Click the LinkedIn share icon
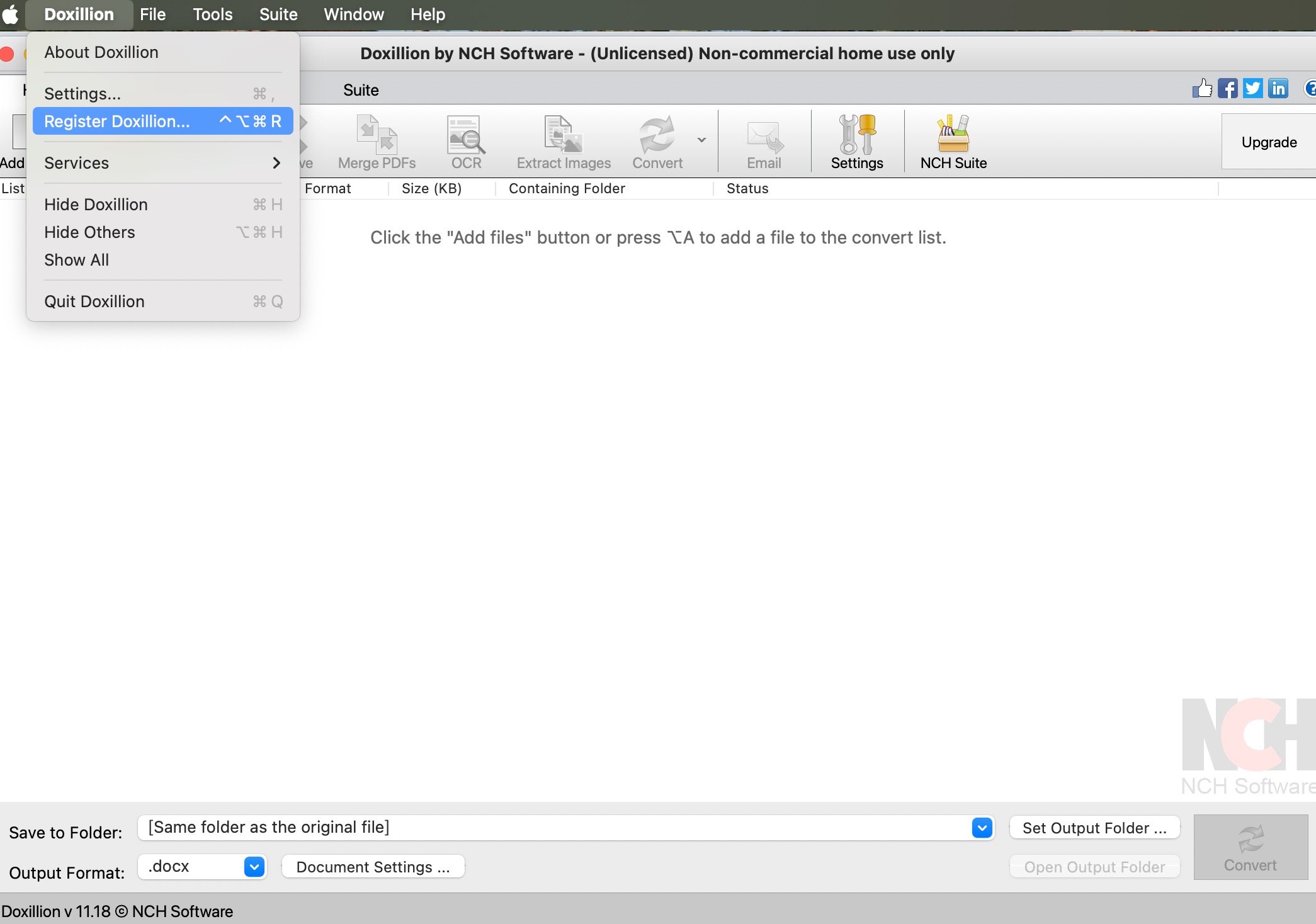The width and height of the screenshot is (1316, 924). [x=1278, y=88]
